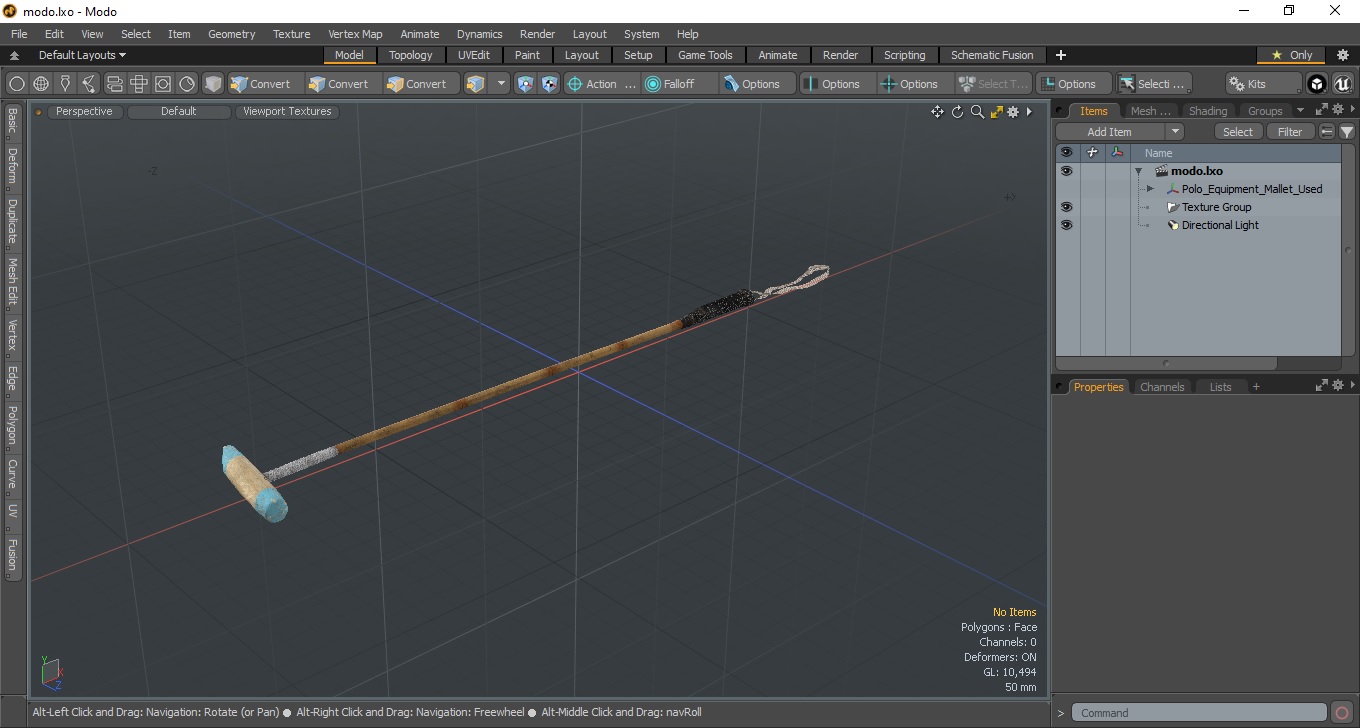Viewport: 1360px width, 728px height.
Task: Click the eye visibility column header
Action: click(1066, 153)
